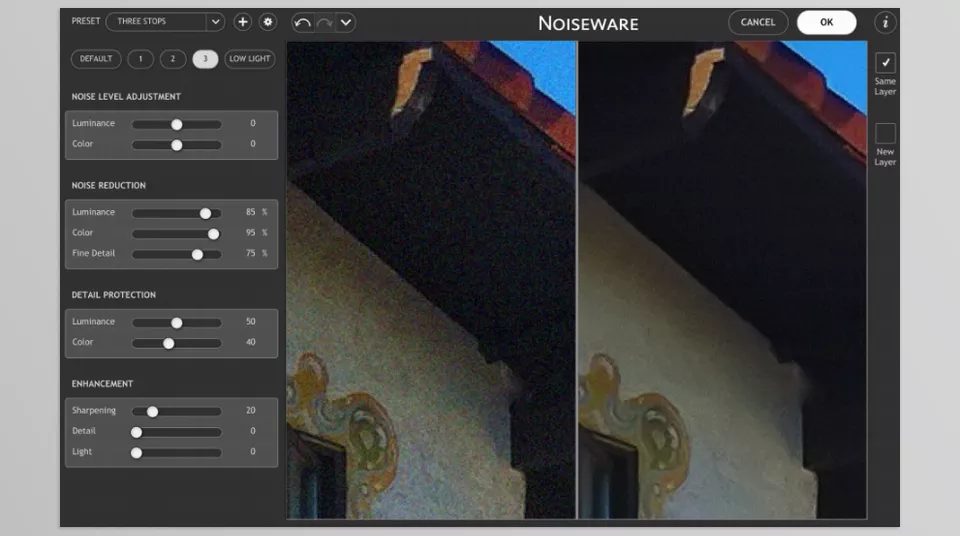Screen dimensions: 960x536
Task: Click the NOISE REDUCTION section heading
Action: click(108, 186)
